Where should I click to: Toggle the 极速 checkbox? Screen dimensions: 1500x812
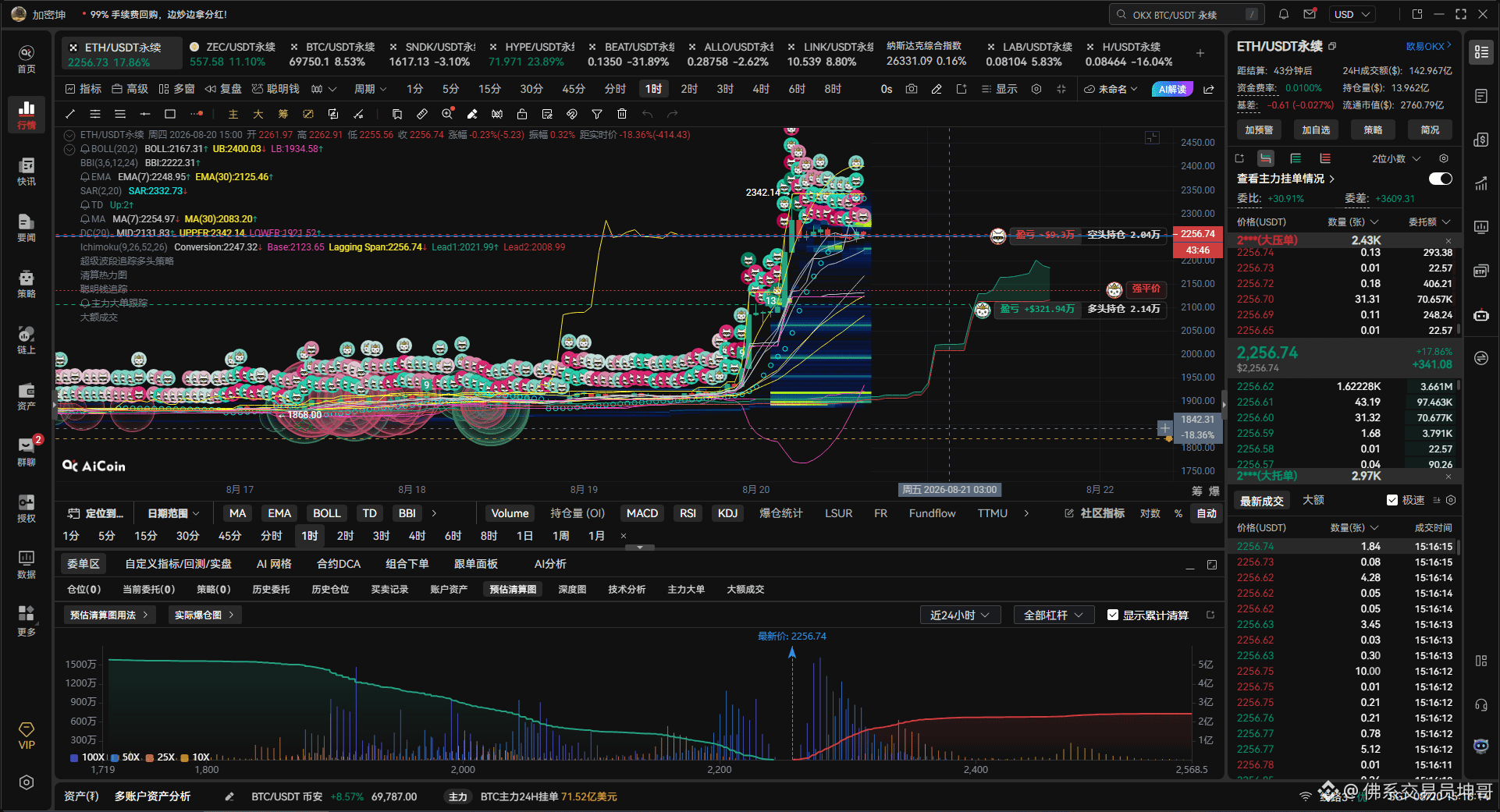pyautogui.click(x=1392, y=500)
